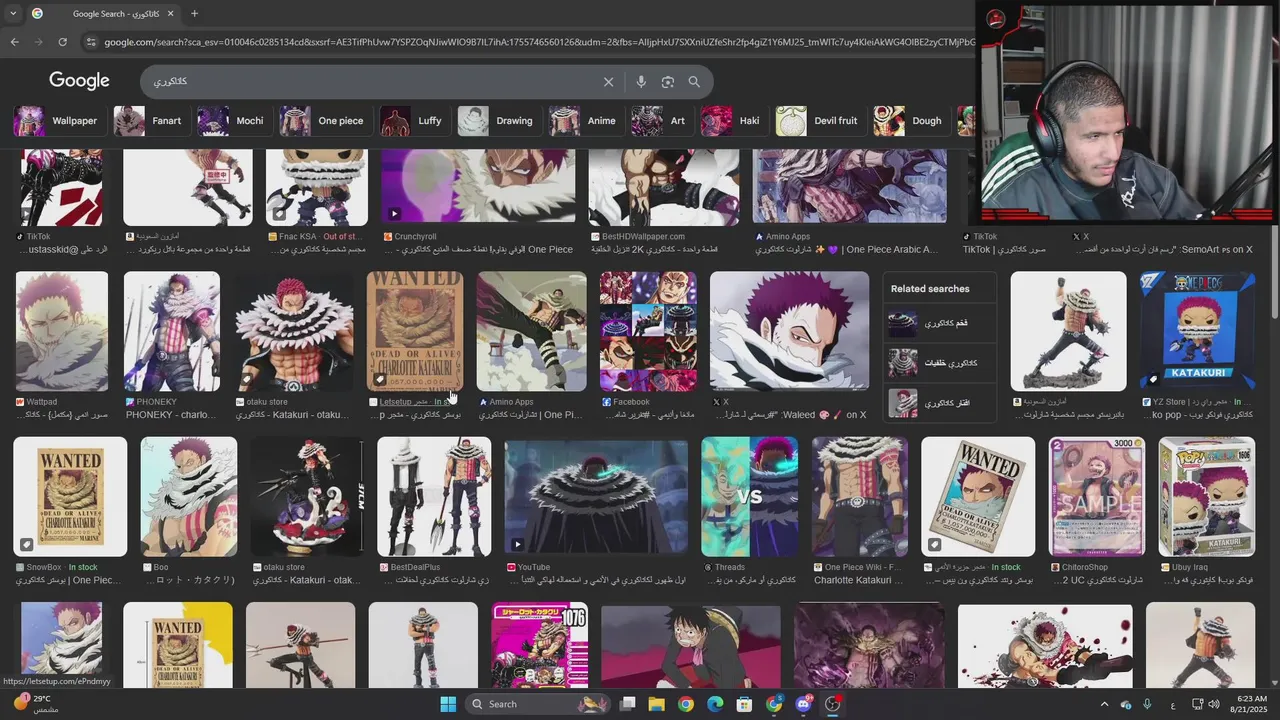Click the 'PHONEKY - charlo...' result caption
The width and height of the screenshot is (1280, 720).
coord(170,415)
